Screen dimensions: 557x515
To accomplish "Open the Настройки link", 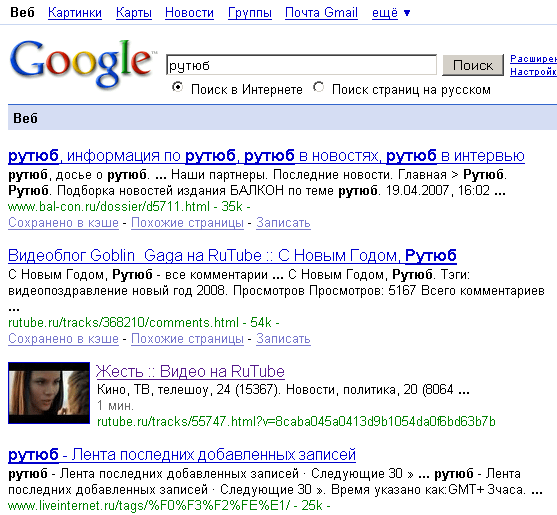I will click(x=533, y=72).
